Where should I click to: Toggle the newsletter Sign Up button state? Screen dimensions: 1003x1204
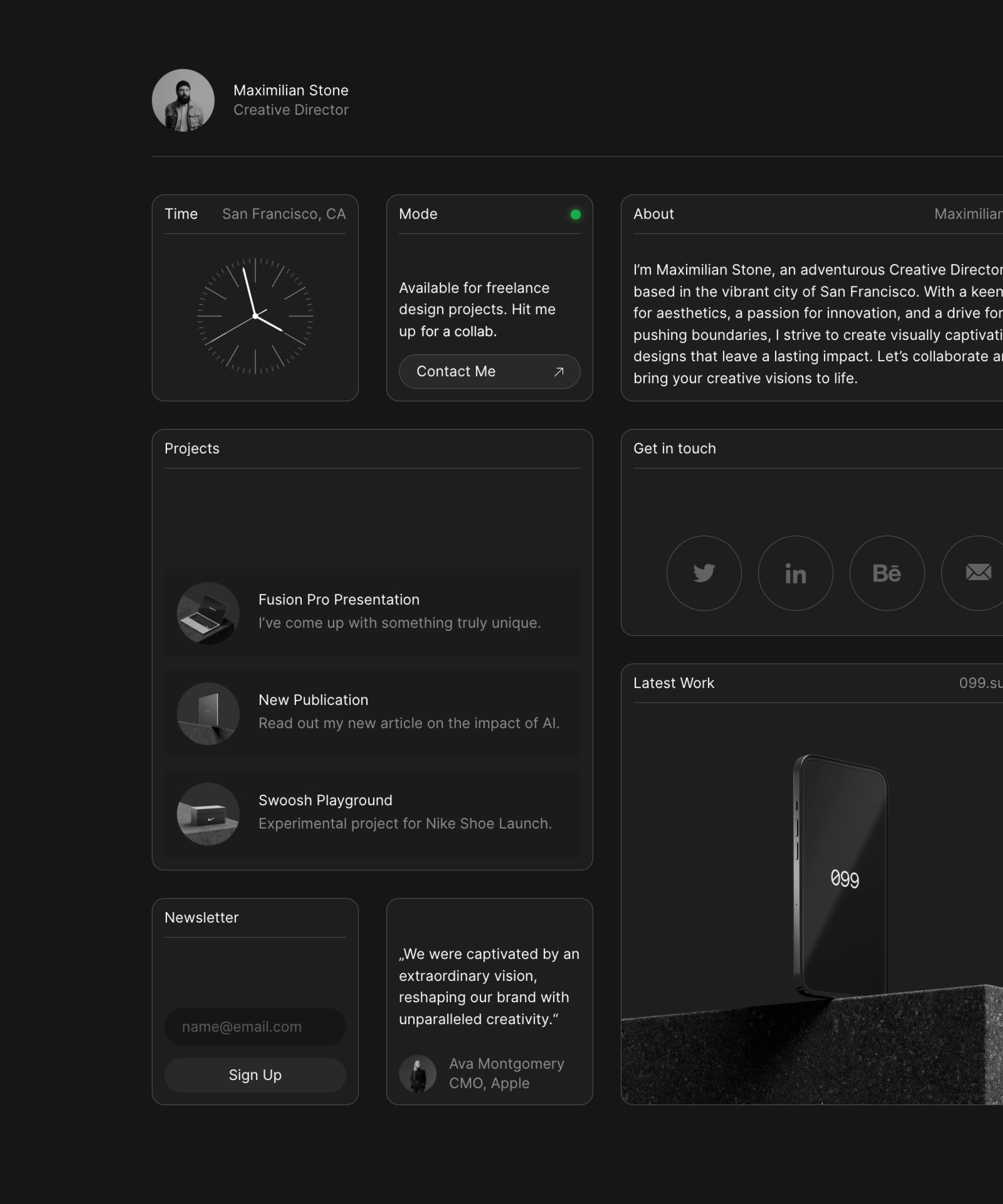point(255,1075)
